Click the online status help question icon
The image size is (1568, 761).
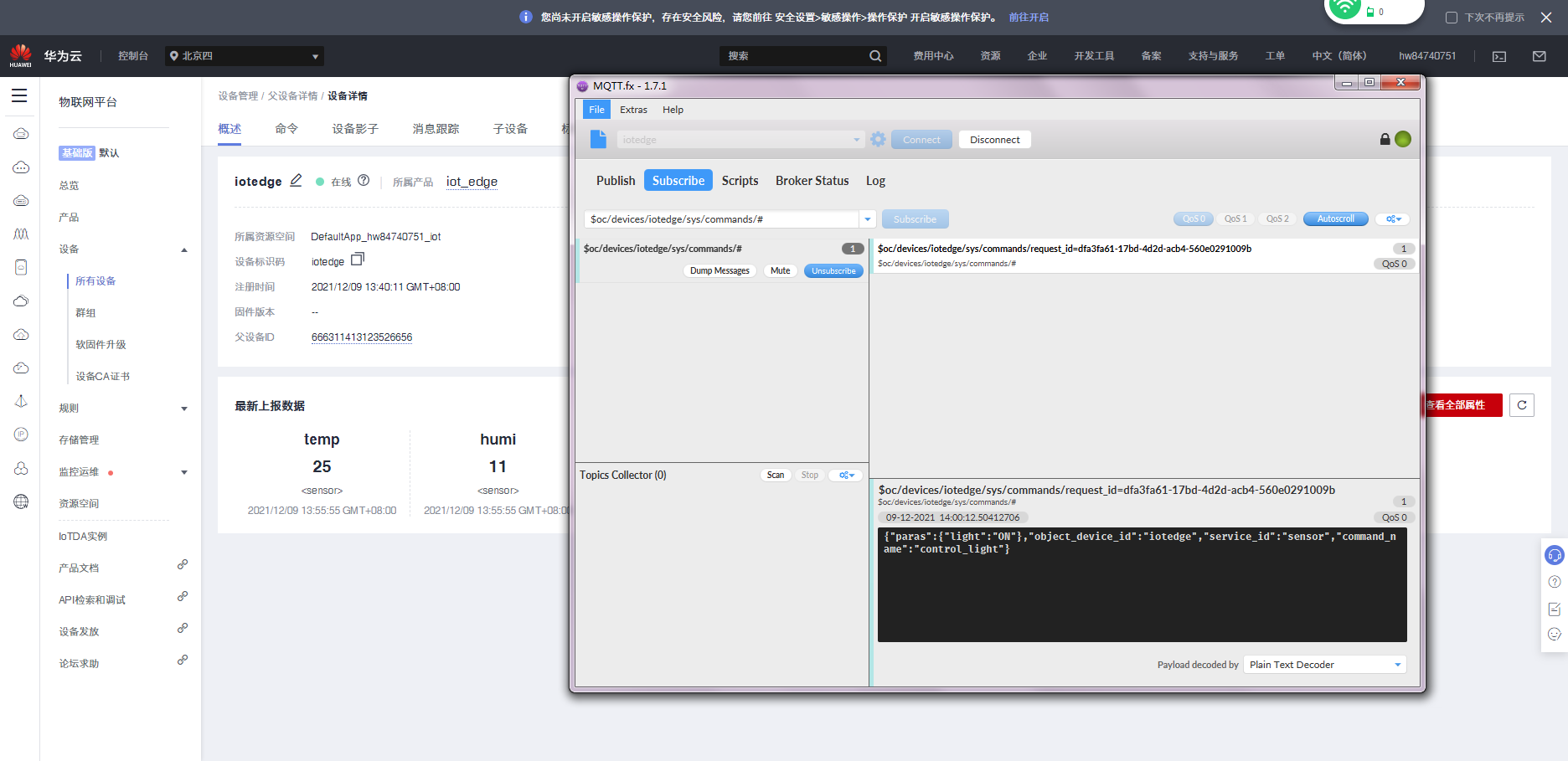364,180
